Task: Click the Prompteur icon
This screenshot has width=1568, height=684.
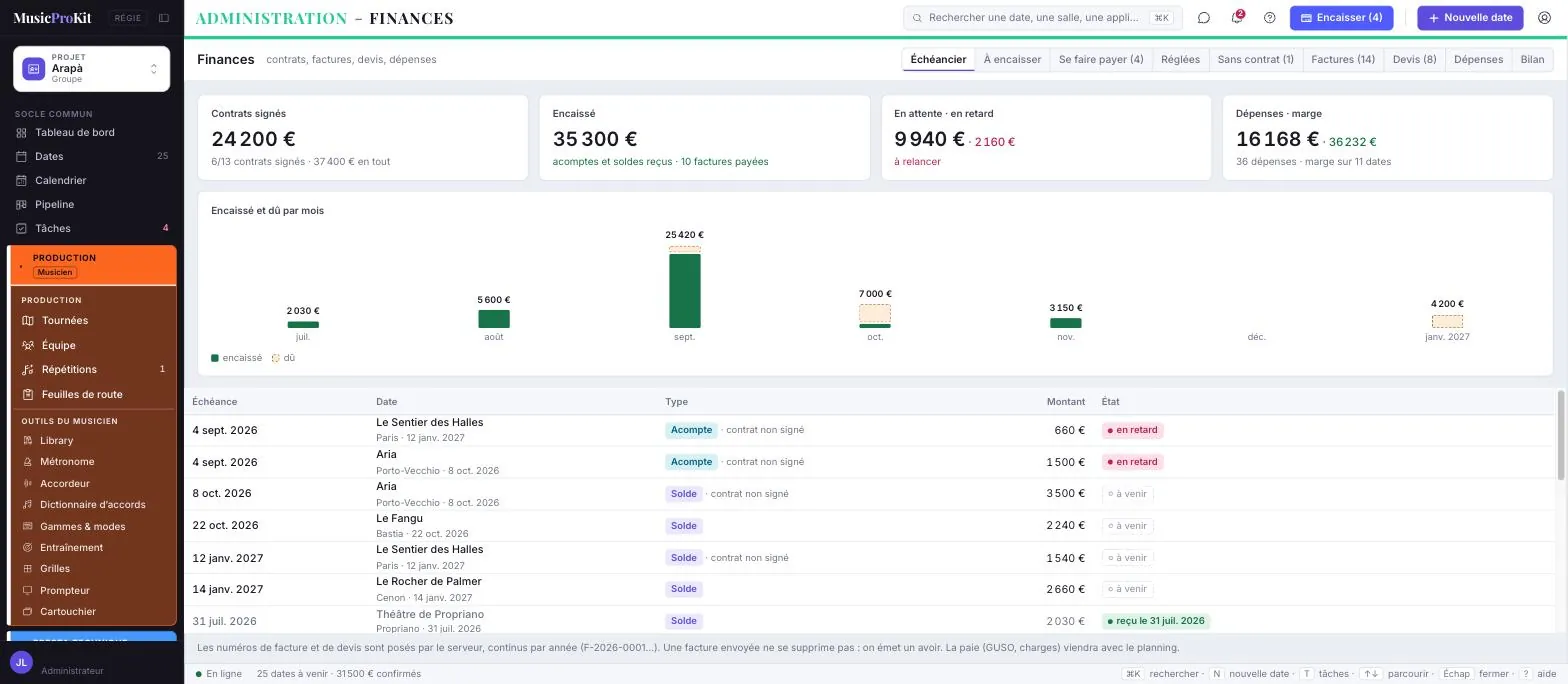Action: (x=28, y=591)
